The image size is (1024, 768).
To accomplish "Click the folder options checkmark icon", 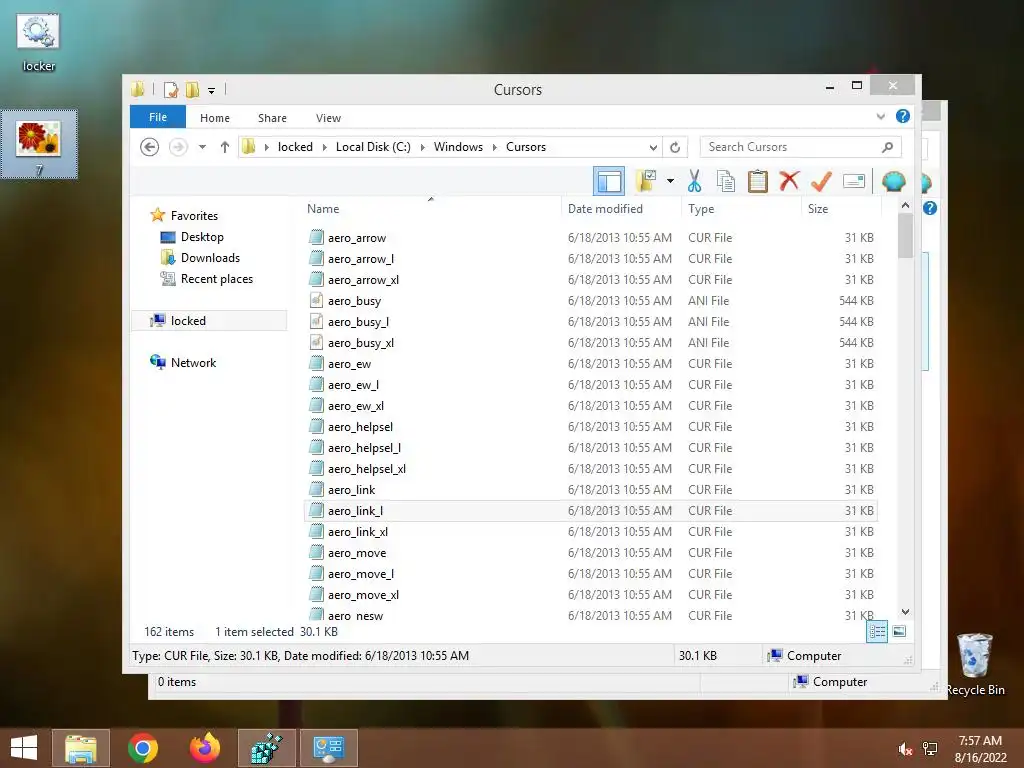I will (646, 181).
